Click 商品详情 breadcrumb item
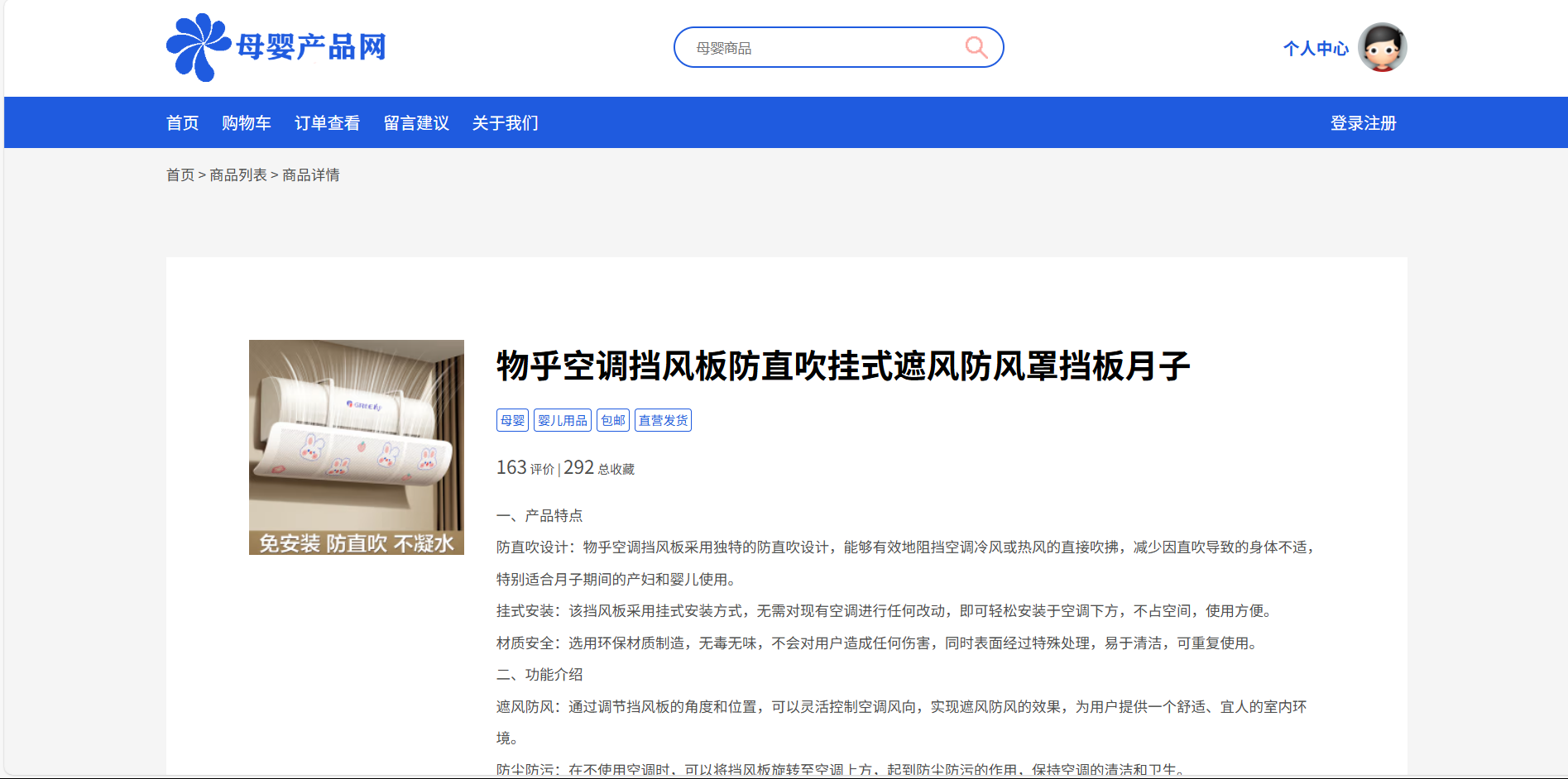This screenshot has height=779, width=1568. click(311, 175)
